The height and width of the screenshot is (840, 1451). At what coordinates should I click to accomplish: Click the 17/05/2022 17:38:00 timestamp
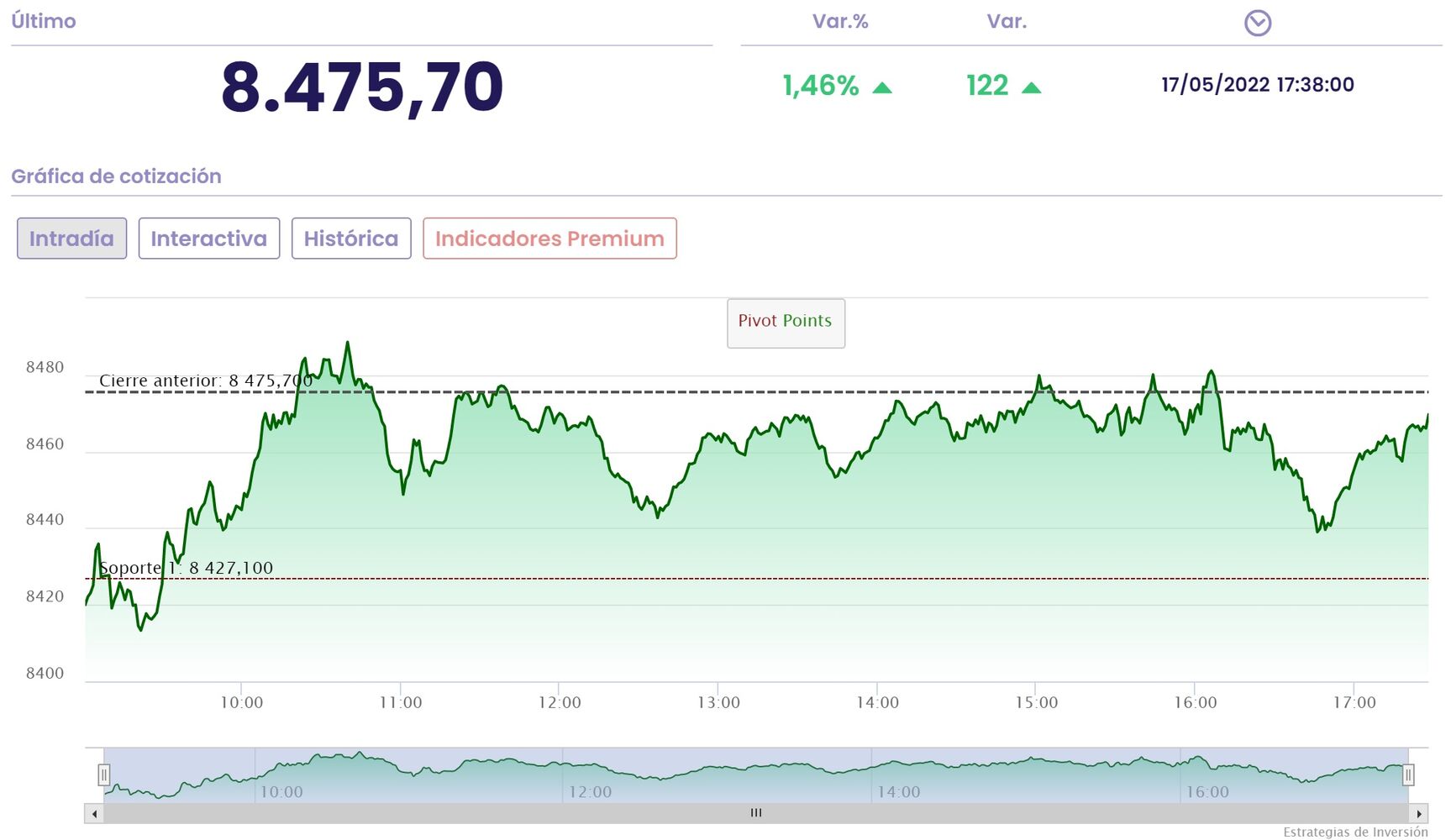click(x=1257, y=85)
